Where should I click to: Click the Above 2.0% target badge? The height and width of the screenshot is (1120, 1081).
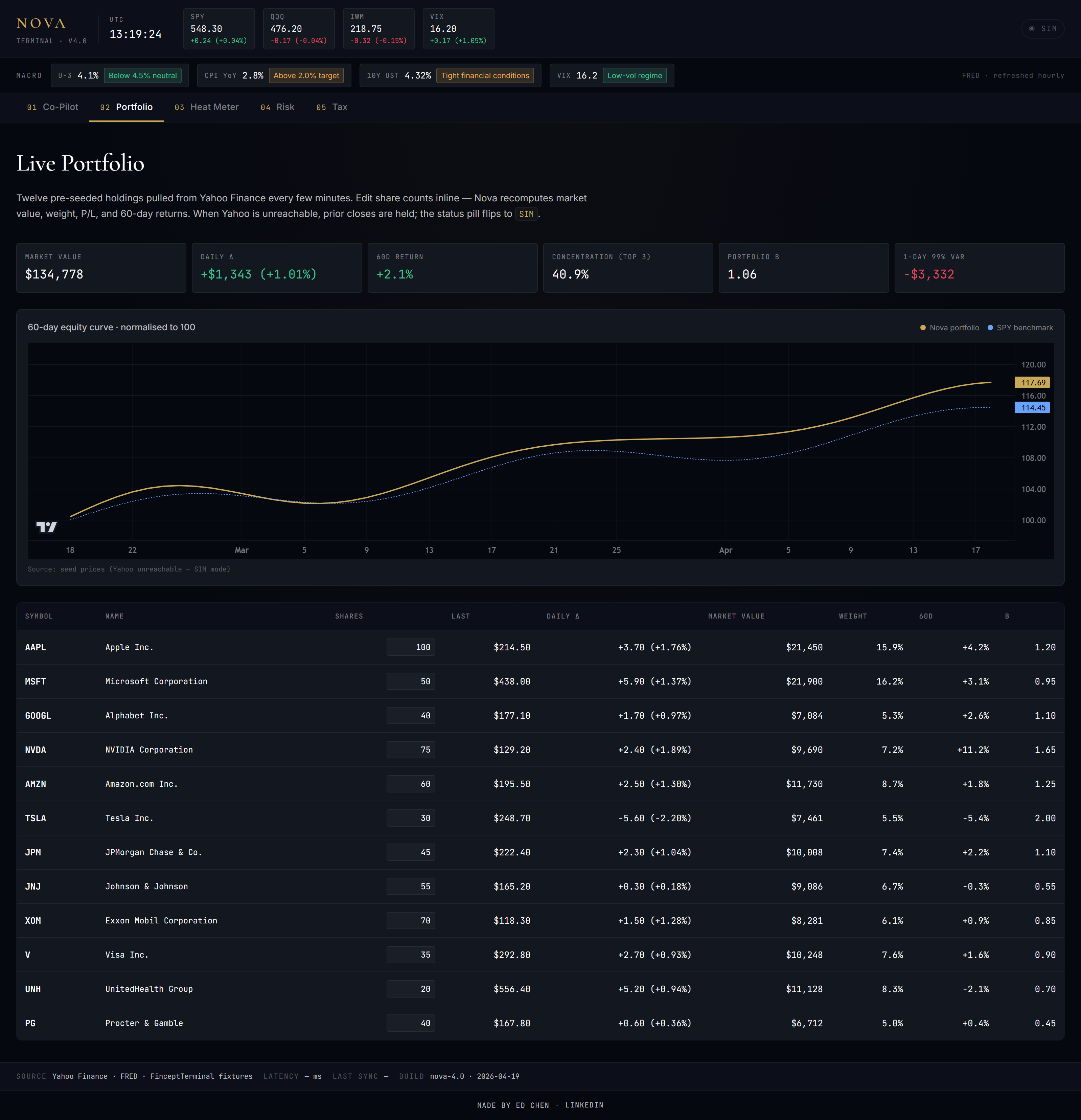coord(306,75)
